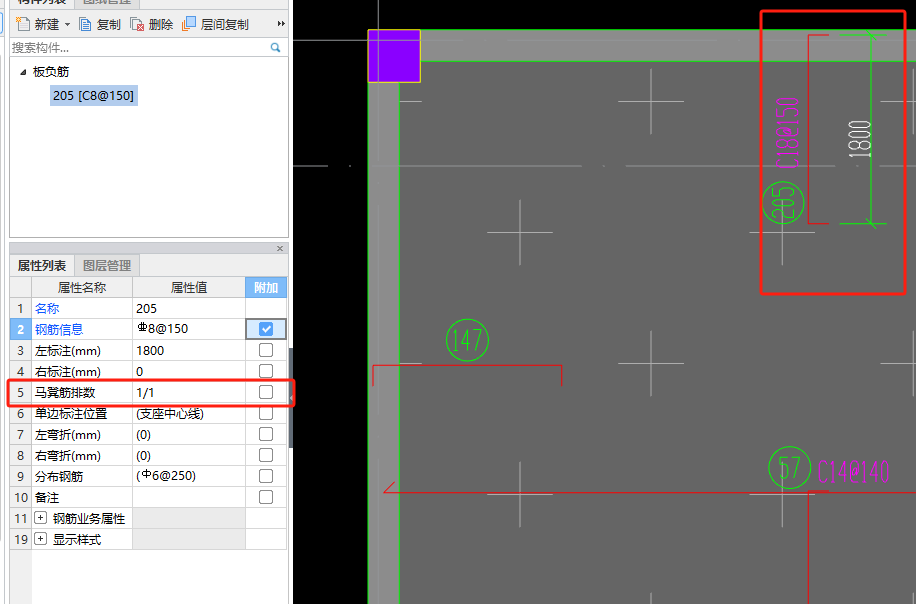
Task: Switch to the 图层管理 tab
Action: pos(107,266)
